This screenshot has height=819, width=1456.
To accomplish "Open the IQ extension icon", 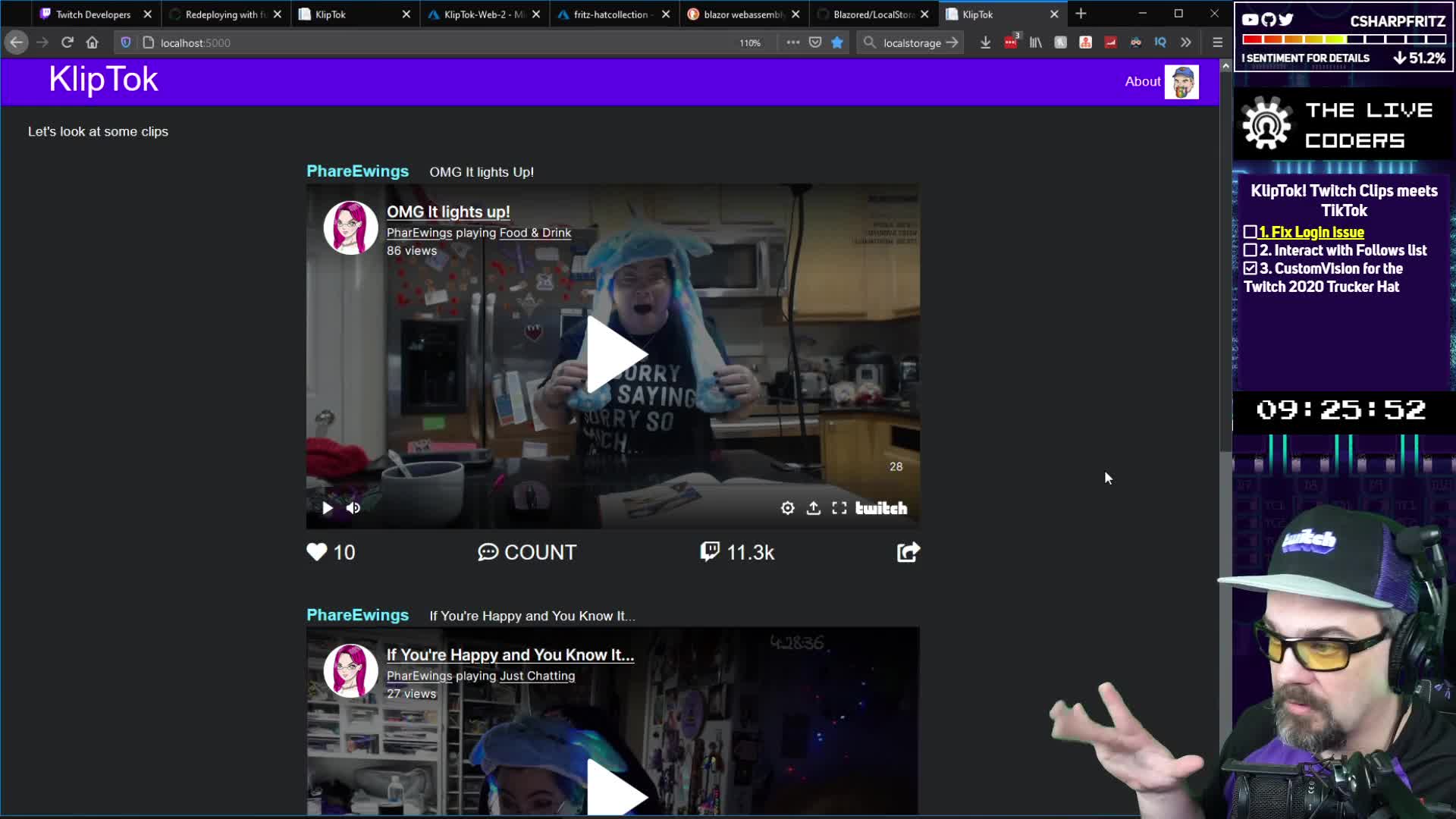I will click(x=1160, y=42).
